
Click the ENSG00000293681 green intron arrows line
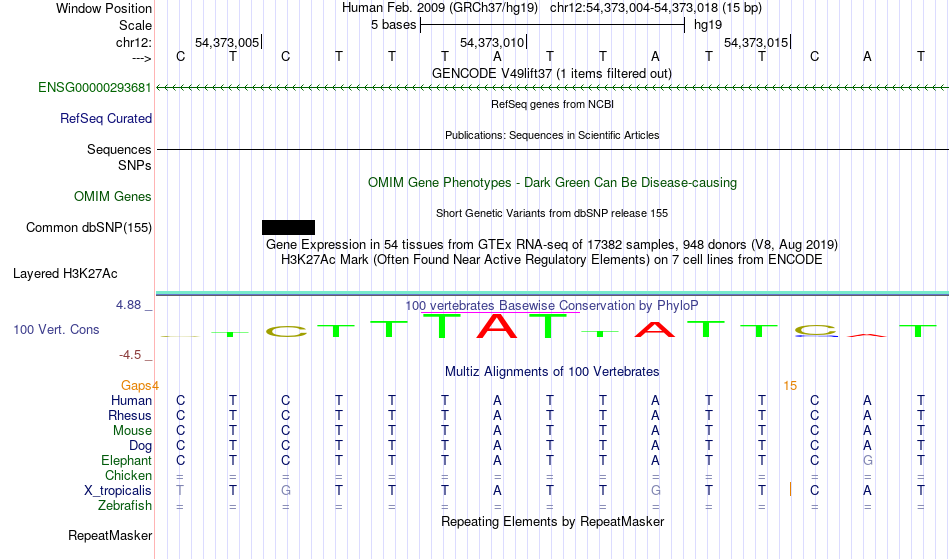point(552,88)
